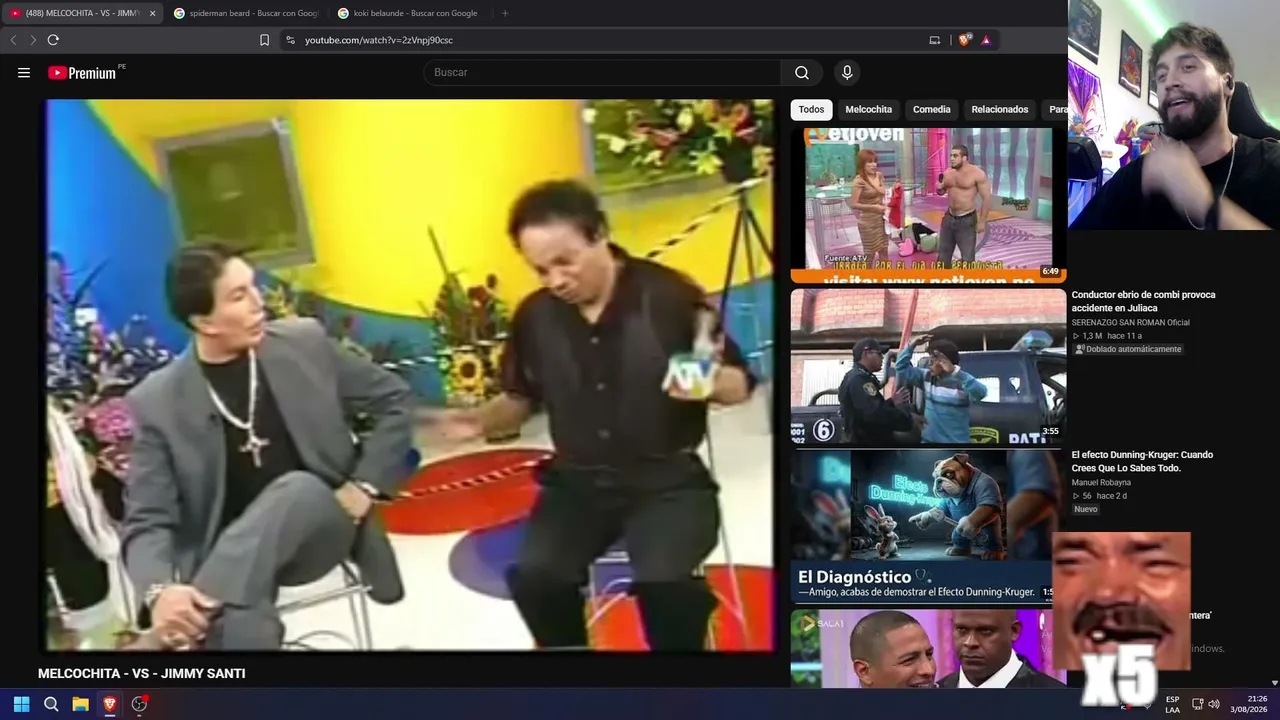Select the 'Comedia' filter chip
The image size is (1280, 720).
click(x=932, y=109)
